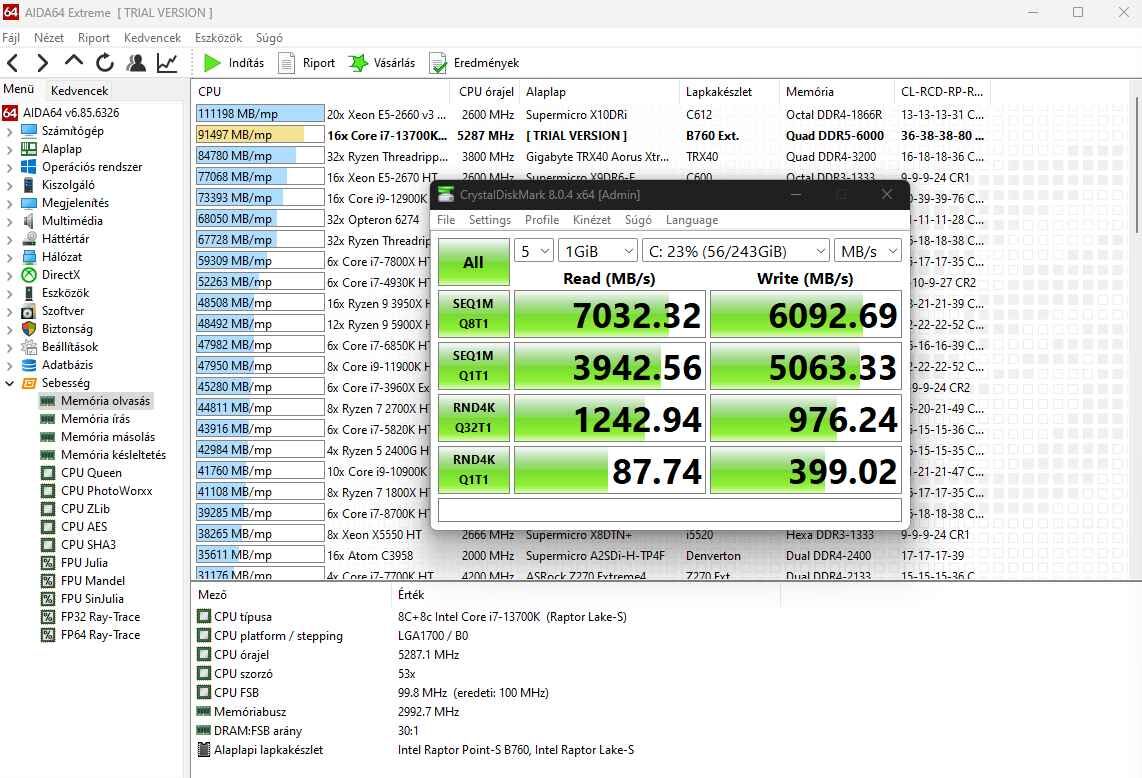1142x778 pixels.
Task: Start the benchmark with Indítás
Action: pos(234,63)
